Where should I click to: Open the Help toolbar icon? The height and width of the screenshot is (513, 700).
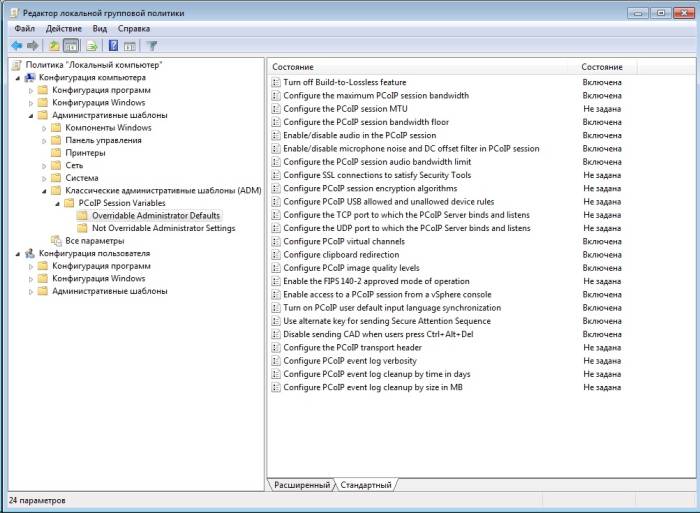click(x=113, y=46)
